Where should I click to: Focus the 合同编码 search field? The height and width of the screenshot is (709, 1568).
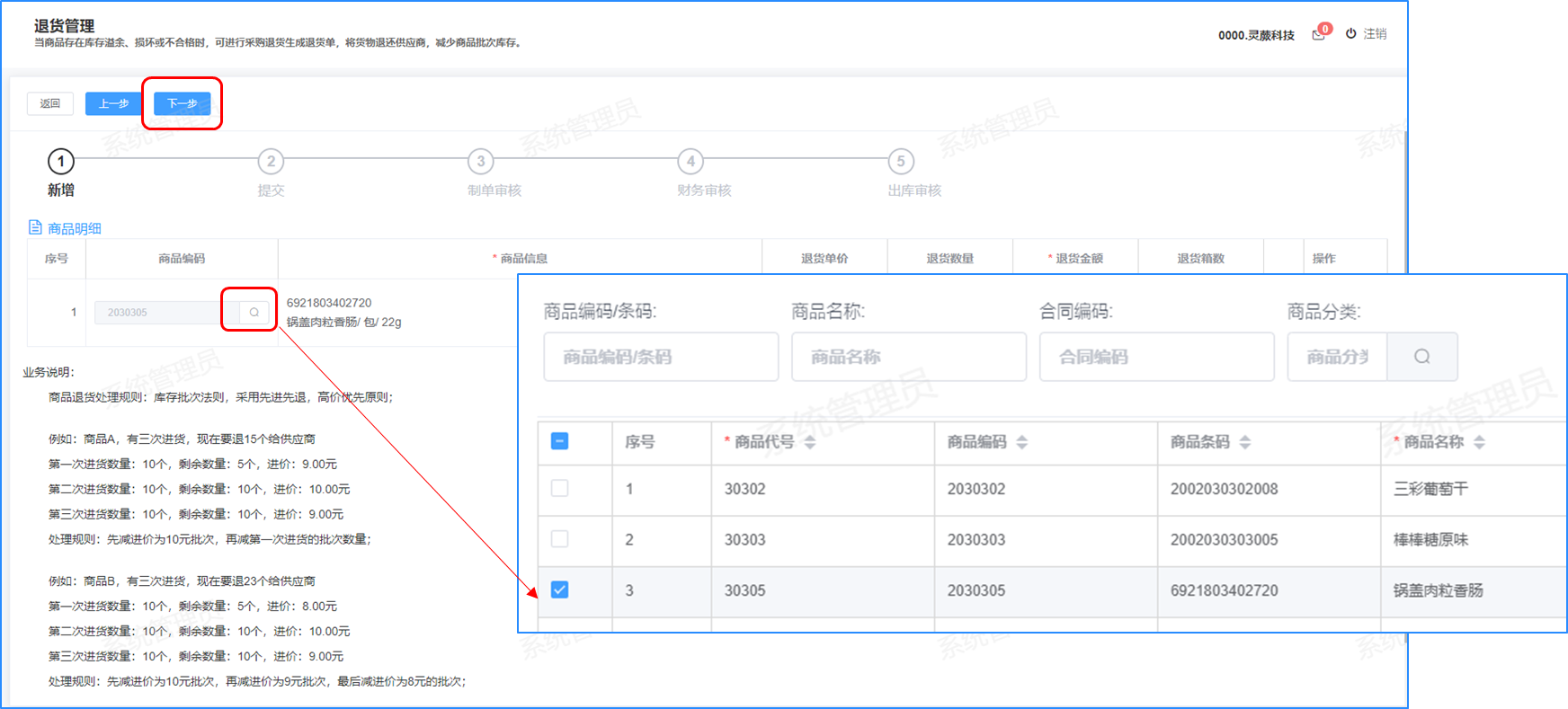(x=1157, y=357)
